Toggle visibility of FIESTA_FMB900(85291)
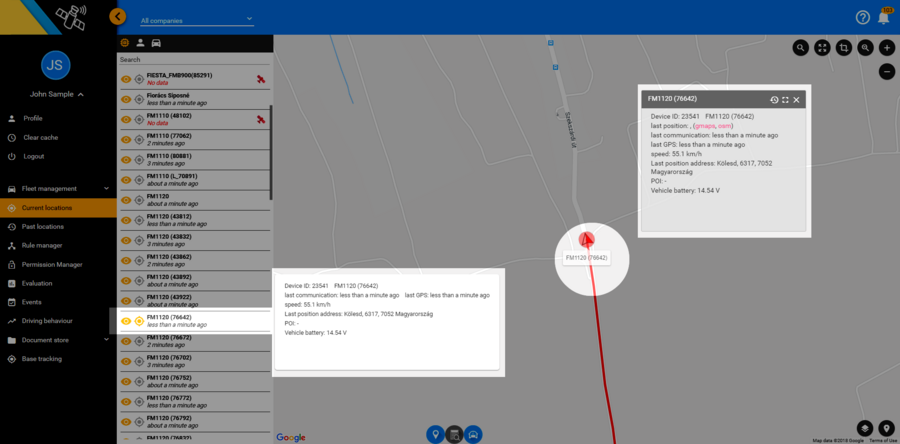Image resolution: width=900 pixels, height=444 pixels. click(126, 79)
